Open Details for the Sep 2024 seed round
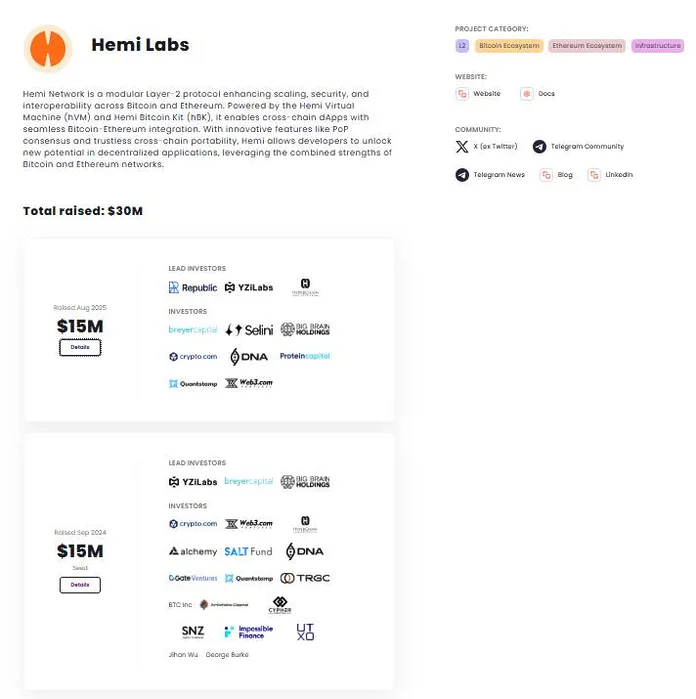Image resolution: width=696 pixels, height=699 pixels. pyautogui.click(x=80, y=585)
